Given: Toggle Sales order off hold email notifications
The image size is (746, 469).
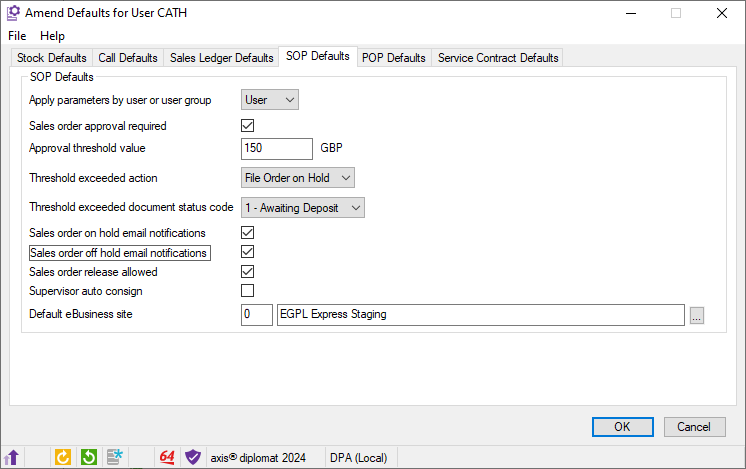Looking at the screenshot, I should pos(248,252).
